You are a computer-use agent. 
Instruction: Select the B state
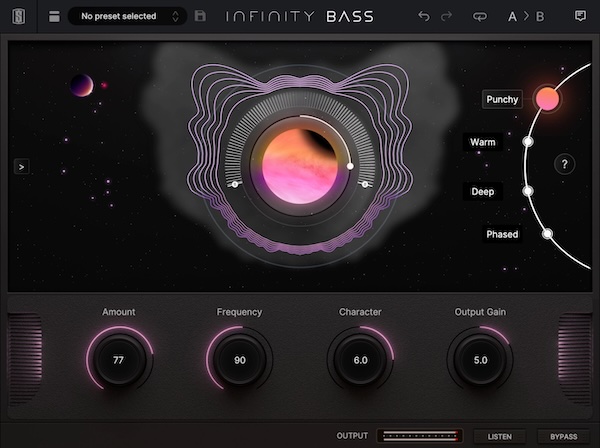pyautogui.click(x=540, y=17)
